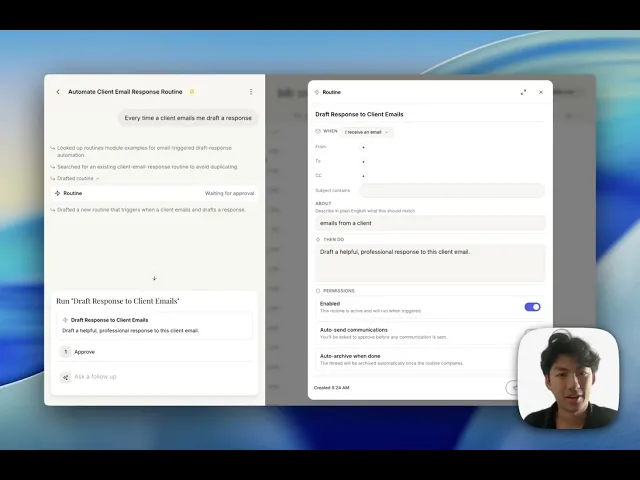Image resolution: width=640 pixels, height=480 pixels.
Task: Click the 'Drafted a new routine that triggers' text
Action: (x=151, y=210)
